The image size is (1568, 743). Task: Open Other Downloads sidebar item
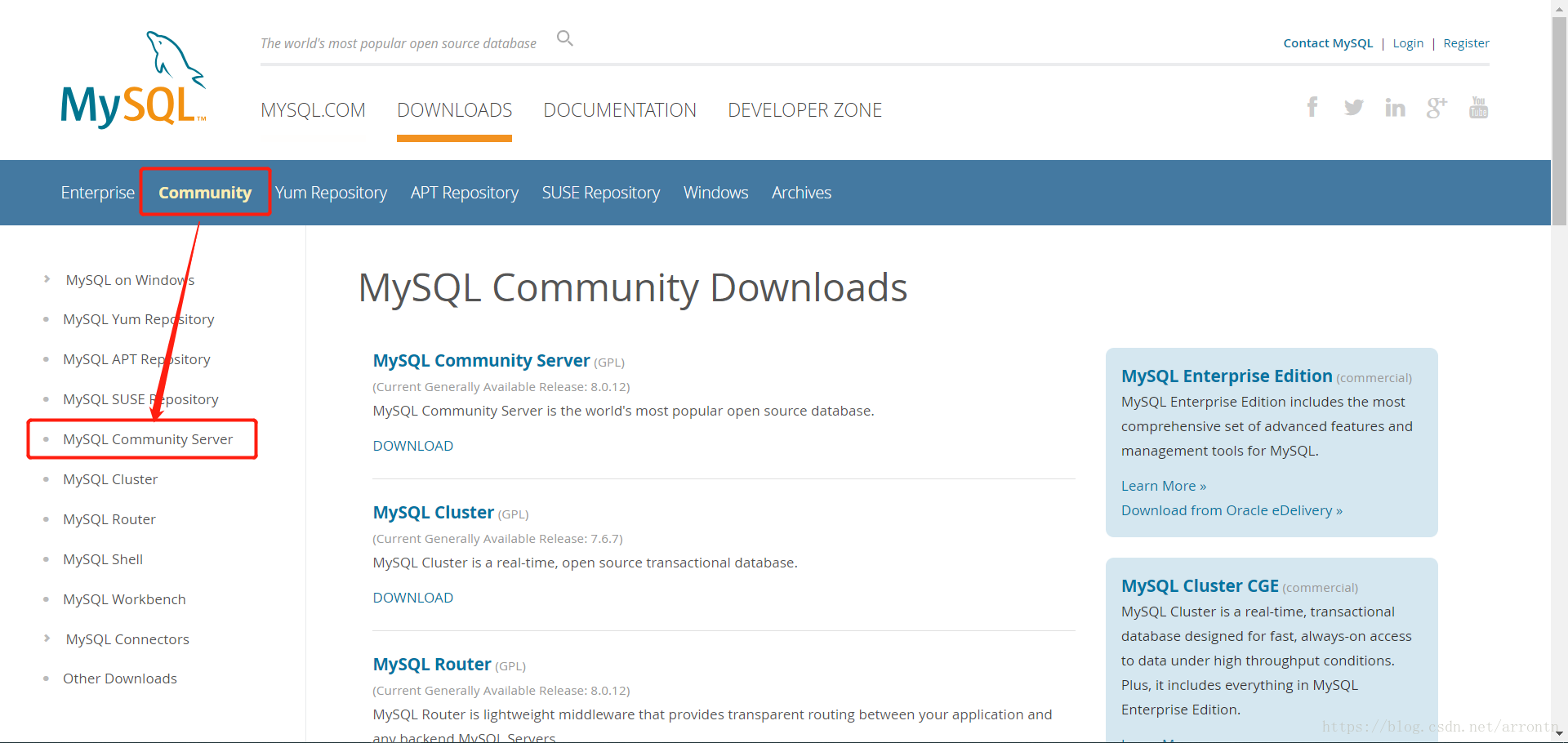pos(119,678)
